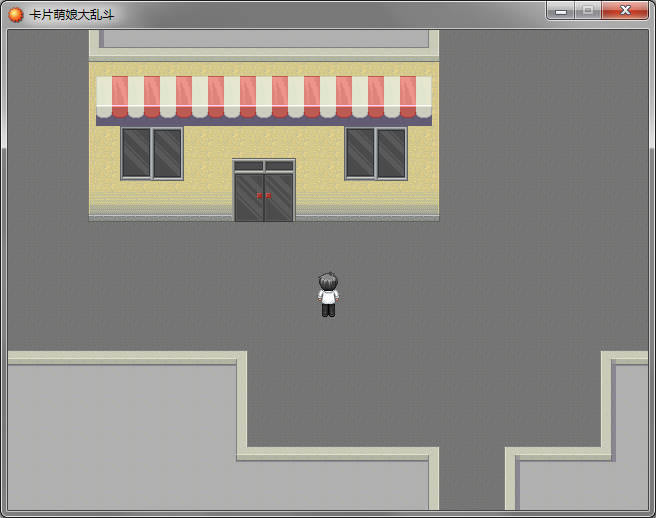Maximize the game window
656x518 pixels.
pyautogui.click(x=588, y=10)
